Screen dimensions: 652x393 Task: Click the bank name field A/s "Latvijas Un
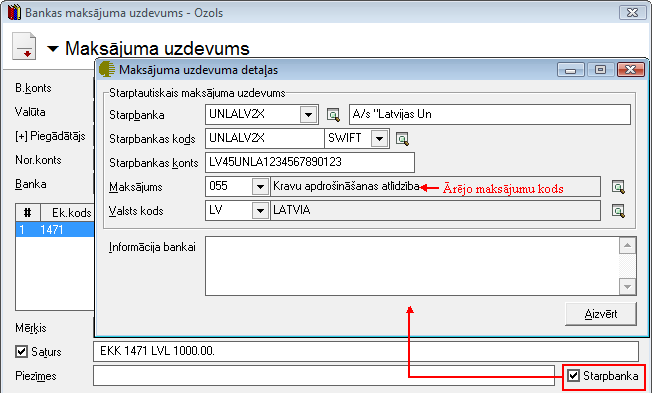[490, 114]
